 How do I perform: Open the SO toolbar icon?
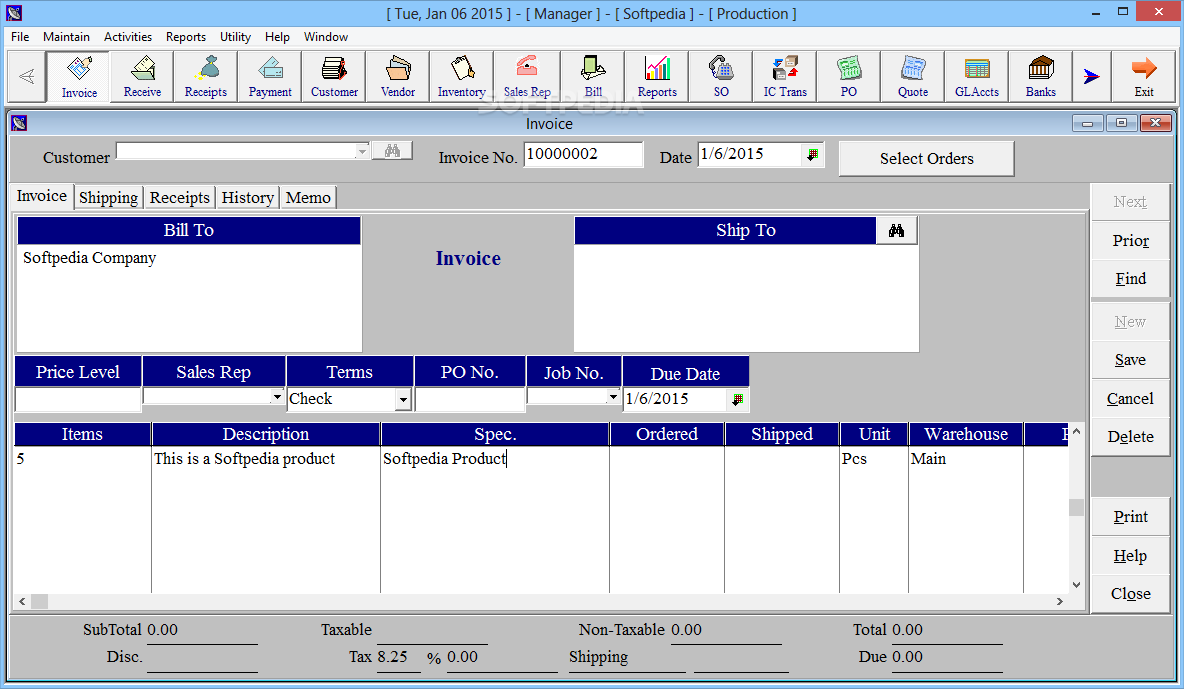tap(721, 76)
